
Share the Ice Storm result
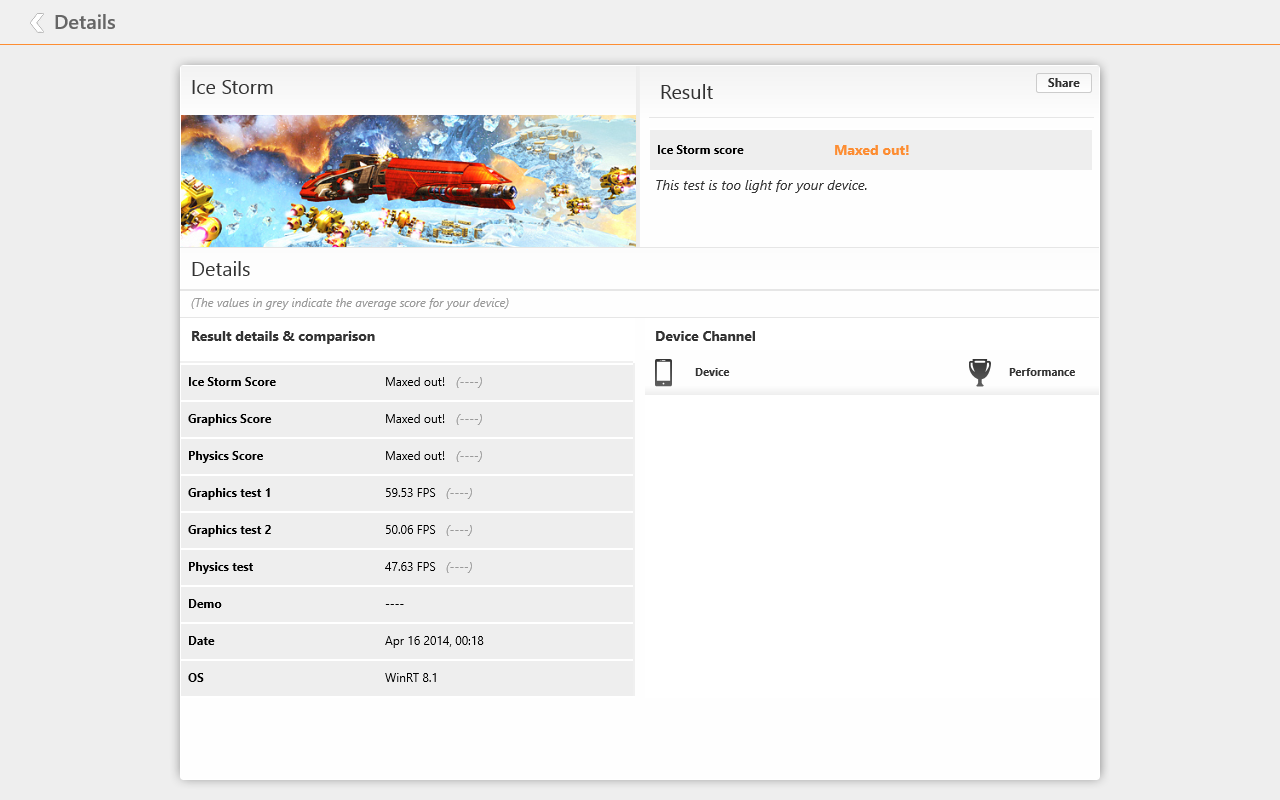(x=1063, y=83)
